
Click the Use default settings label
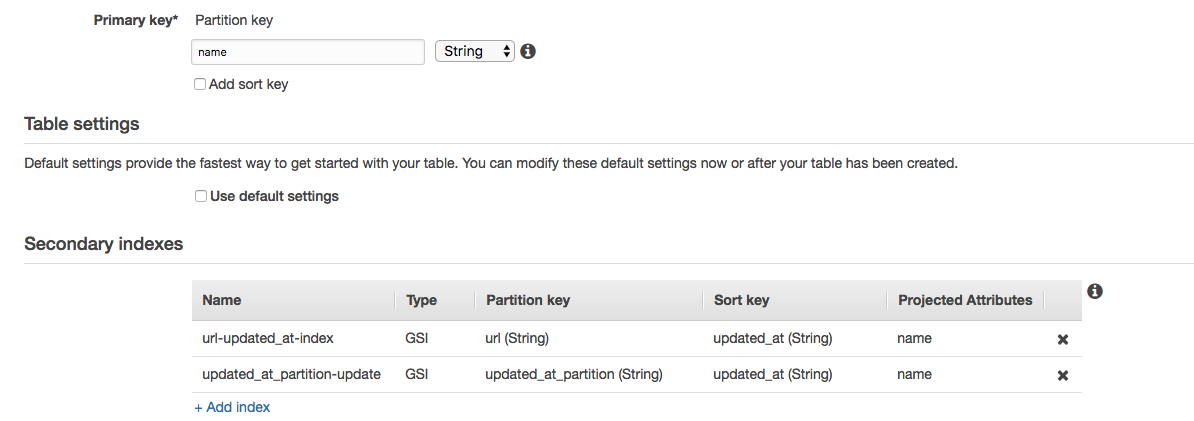(x=274, y=196)
